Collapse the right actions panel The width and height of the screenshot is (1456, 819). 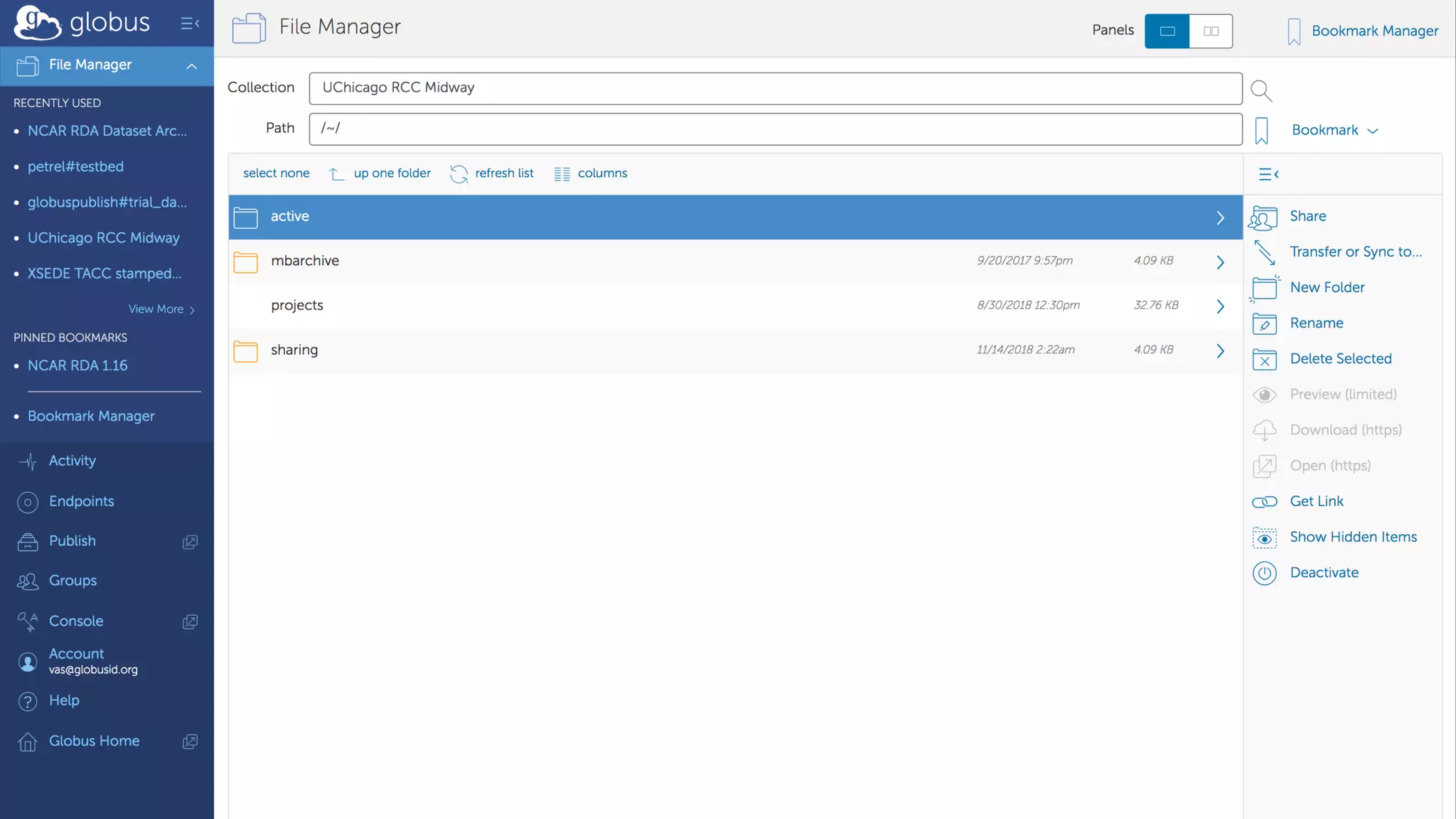(1268, 174)
